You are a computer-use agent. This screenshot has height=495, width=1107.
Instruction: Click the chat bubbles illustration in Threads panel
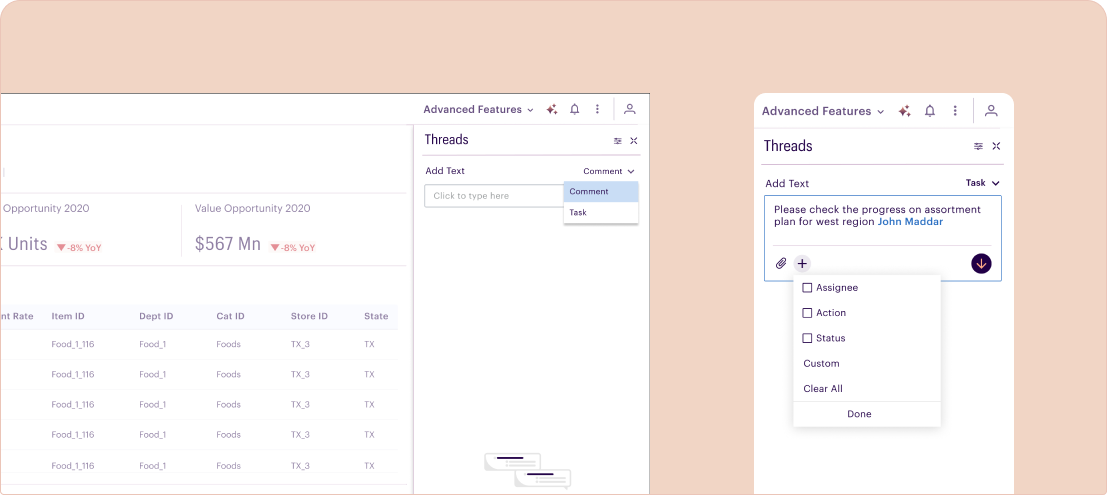(527, 471)
